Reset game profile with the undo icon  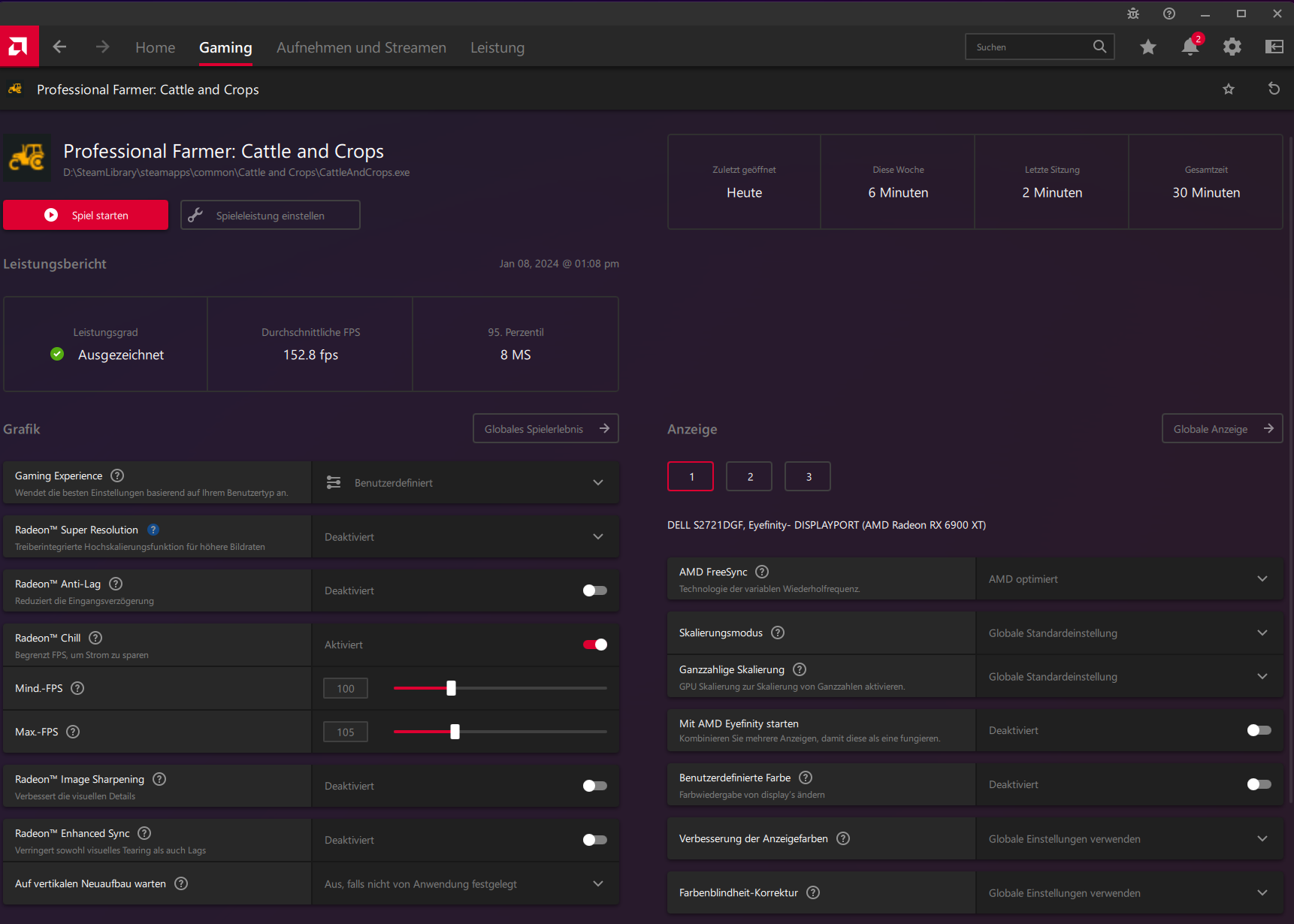pyautogui.click(x=1274, y=89)
